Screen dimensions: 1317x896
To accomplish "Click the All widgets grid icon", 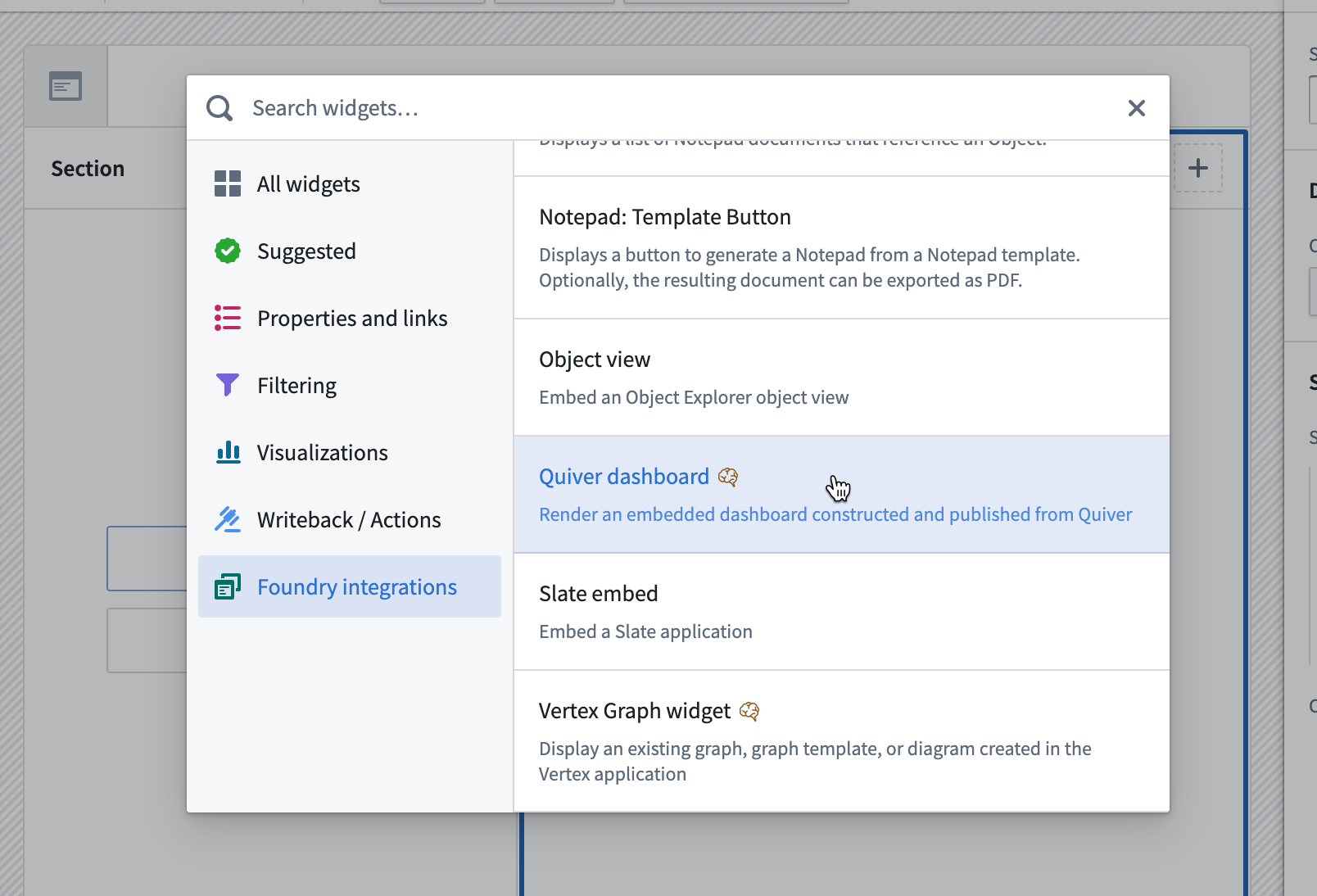I will point(228,184).
